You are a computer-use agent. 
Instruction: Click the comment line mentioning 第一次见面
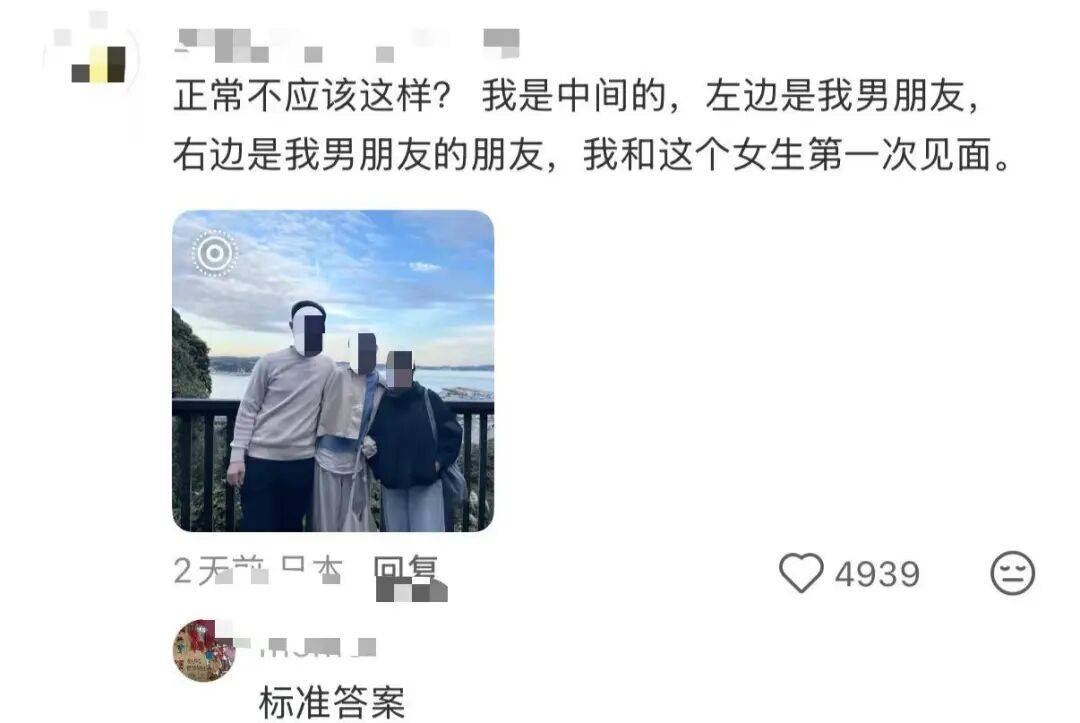click(x=593, y=155)
